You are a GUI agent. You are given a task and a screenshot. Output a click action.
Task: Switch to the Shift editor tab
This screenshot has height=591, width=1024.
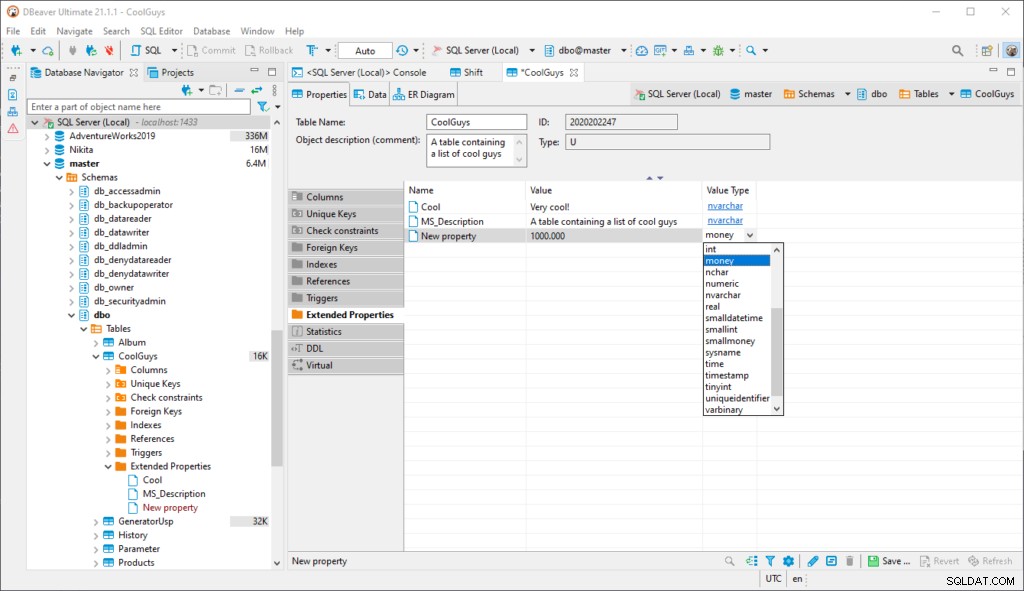[466, 72]
